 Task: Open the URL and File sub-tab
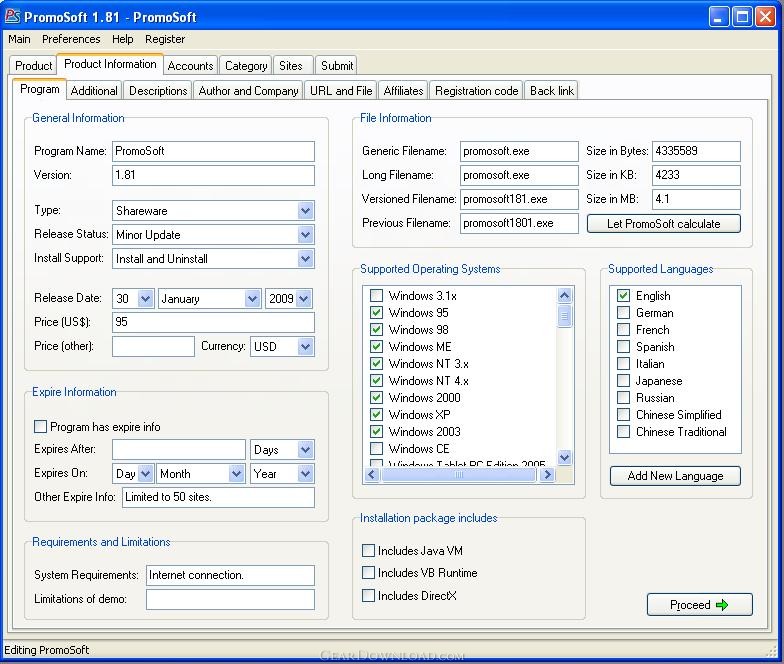[341, 90]
